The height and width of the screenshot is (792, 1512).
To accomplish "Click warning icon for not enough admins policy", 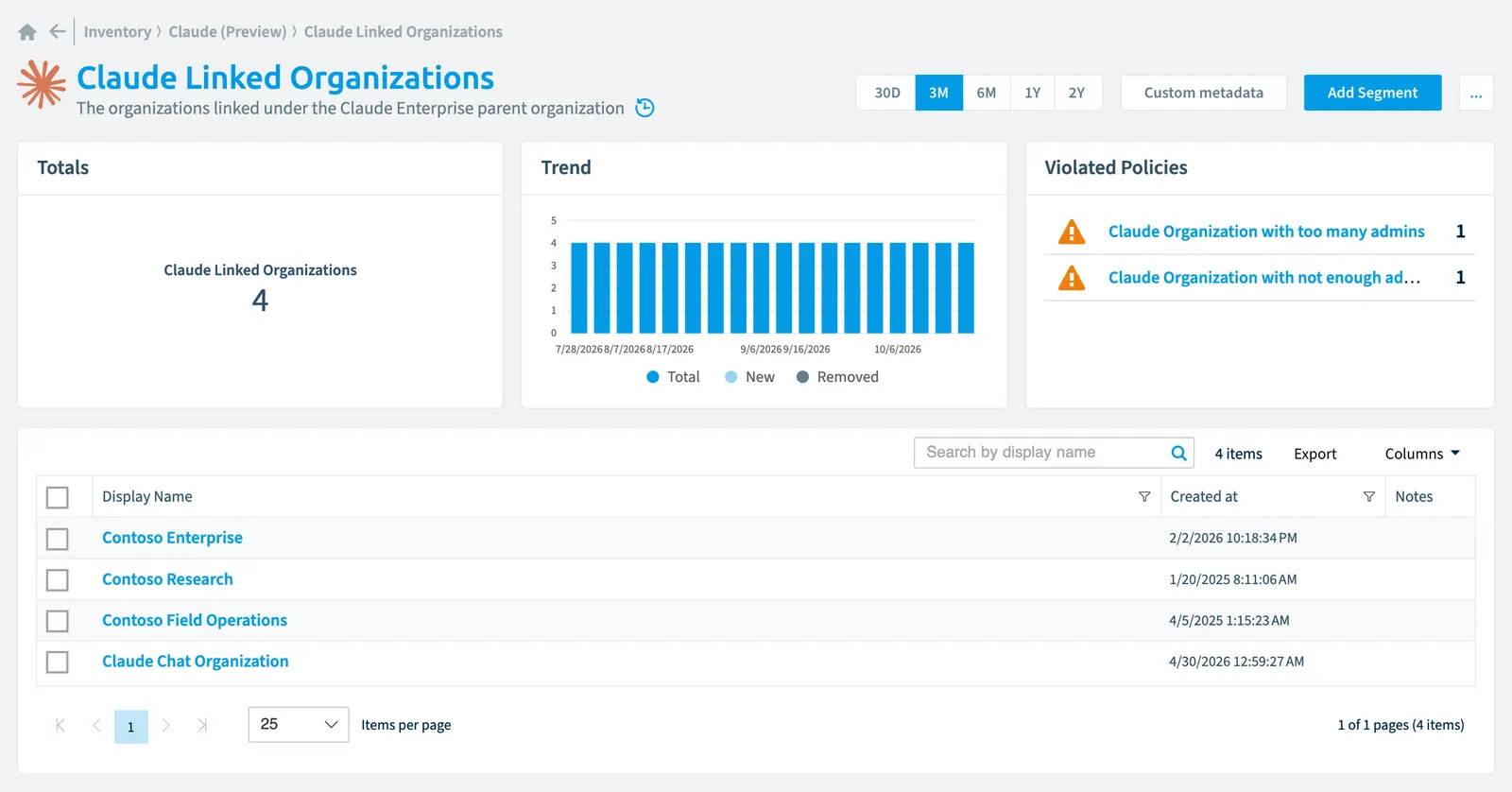I will pos(1072,278).
